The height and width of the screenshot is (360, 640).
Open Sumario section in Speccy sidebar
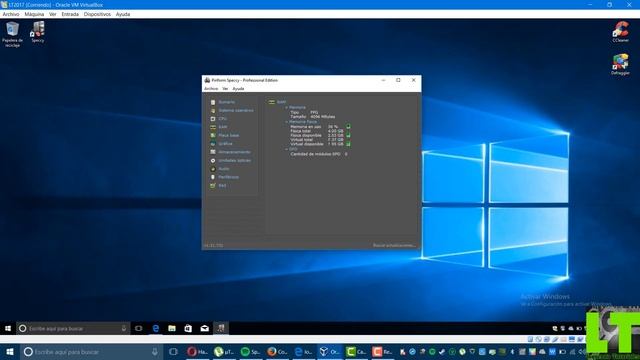click(227, 102)
